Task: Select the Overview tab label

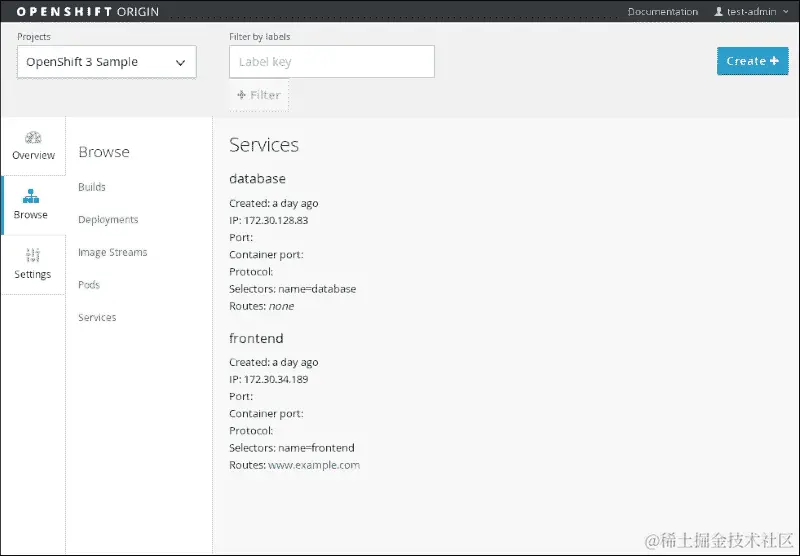Action: [34, 155]
